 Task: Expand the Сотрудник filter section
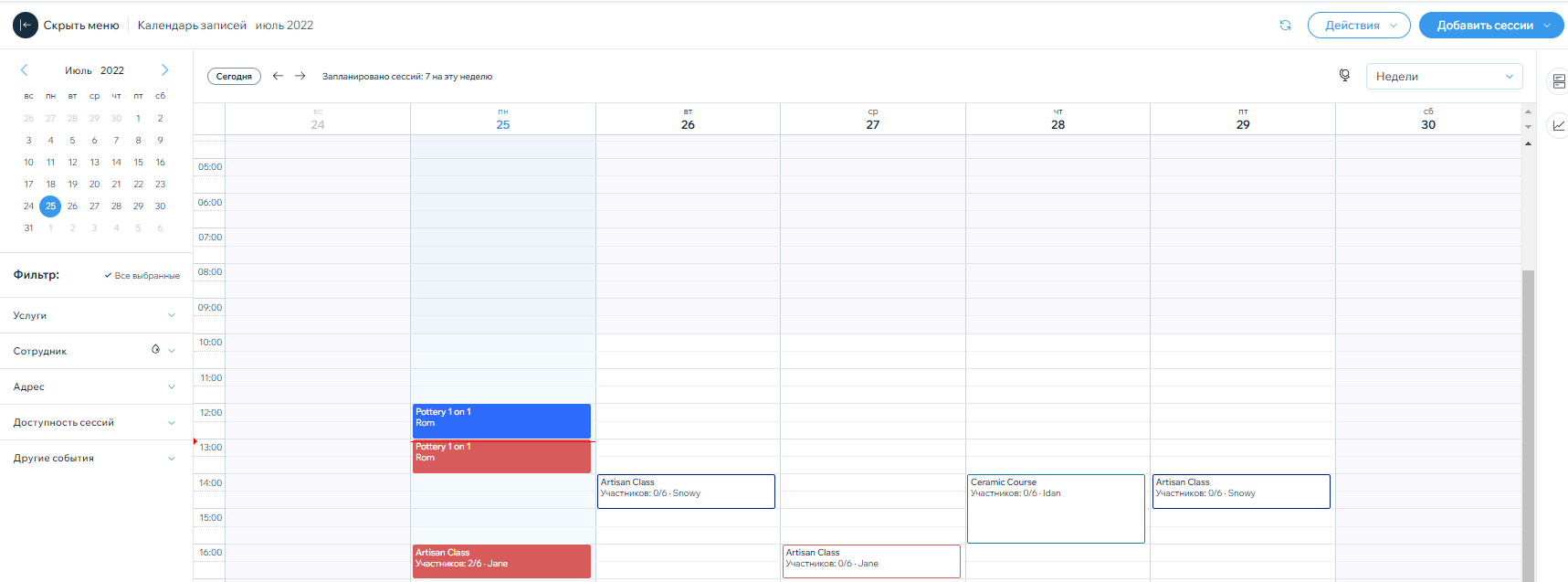tap(172, 351)
